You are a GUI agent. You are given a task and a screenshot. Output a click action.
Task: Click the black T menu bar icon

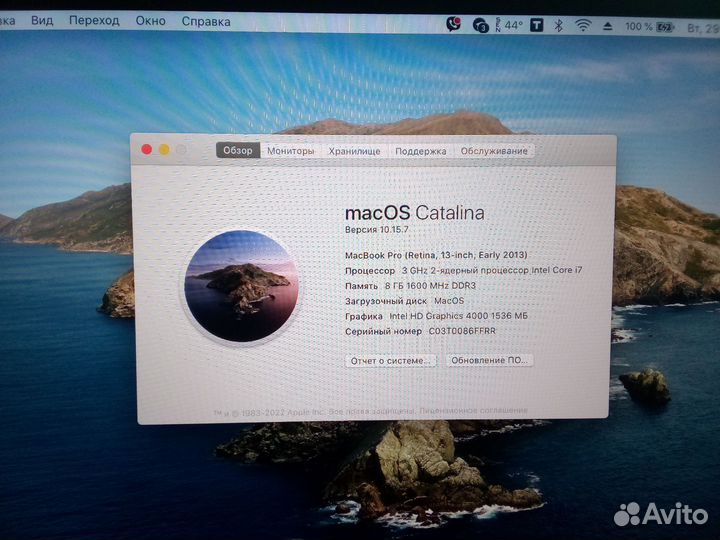(536, 25)
